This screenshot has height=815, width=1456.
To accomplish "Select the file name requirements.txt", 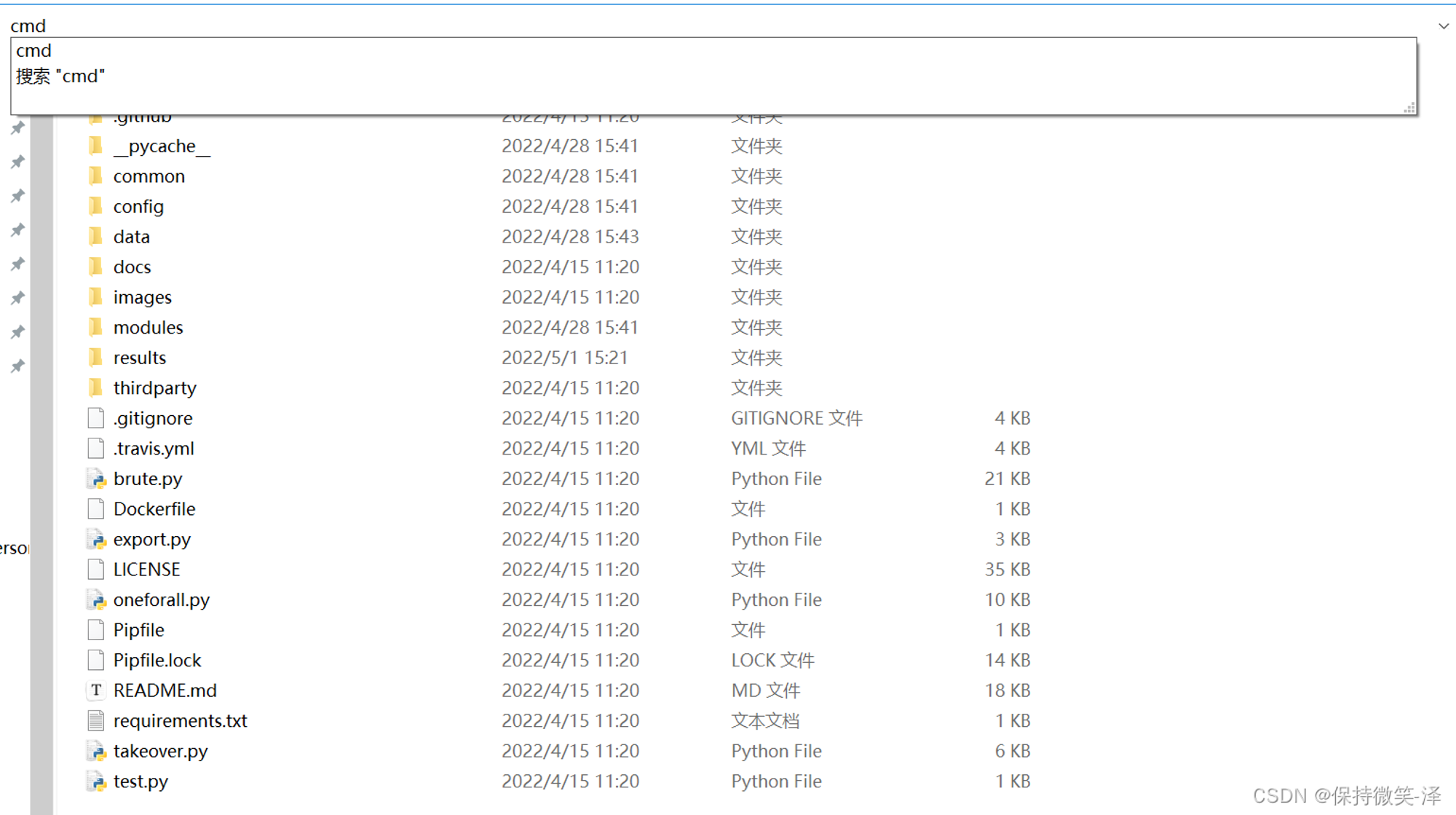I will click(181, 720).
